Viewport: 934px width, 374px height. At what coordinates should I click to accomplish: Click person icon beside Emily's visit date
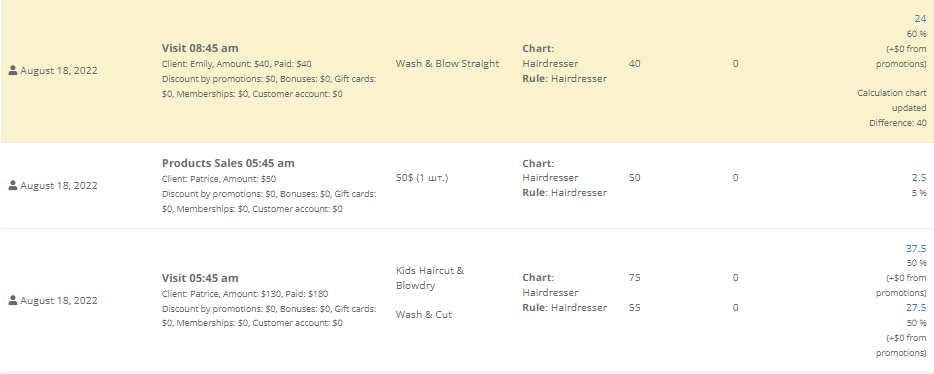click(x=13, y=70)
